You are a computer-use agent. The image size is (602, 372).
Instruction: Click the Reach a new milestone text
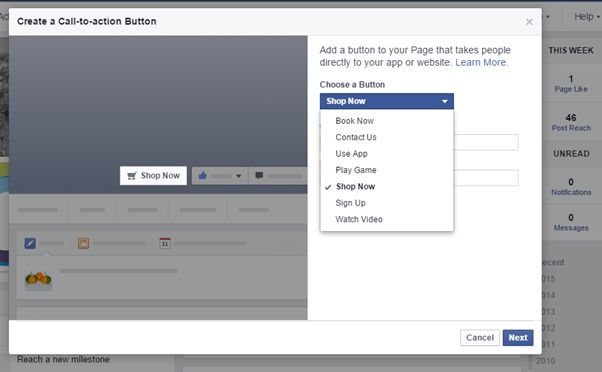point(63,359)
